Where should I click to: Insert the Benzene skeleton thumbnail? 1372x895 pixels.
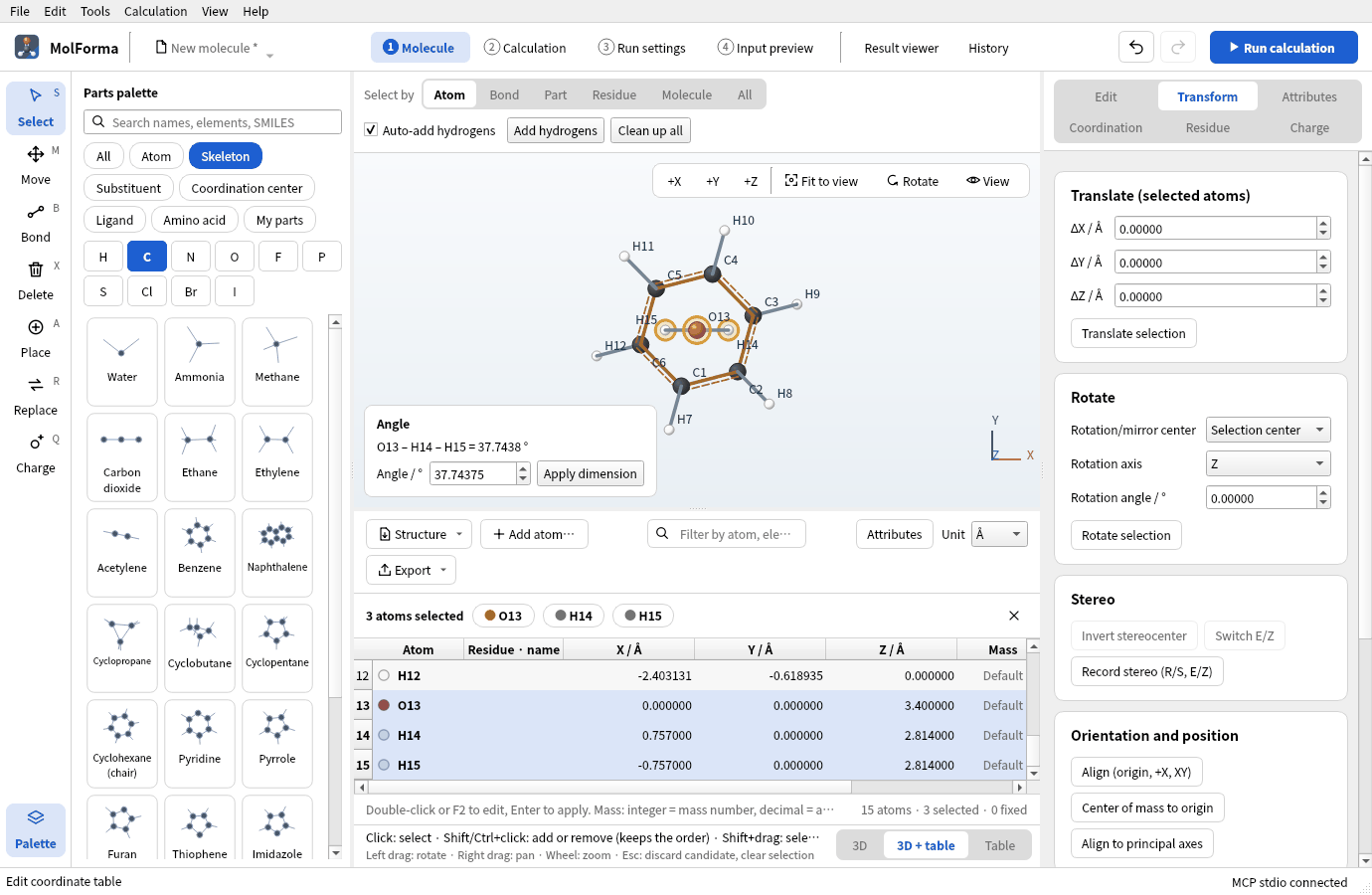[x=200, y=552]
